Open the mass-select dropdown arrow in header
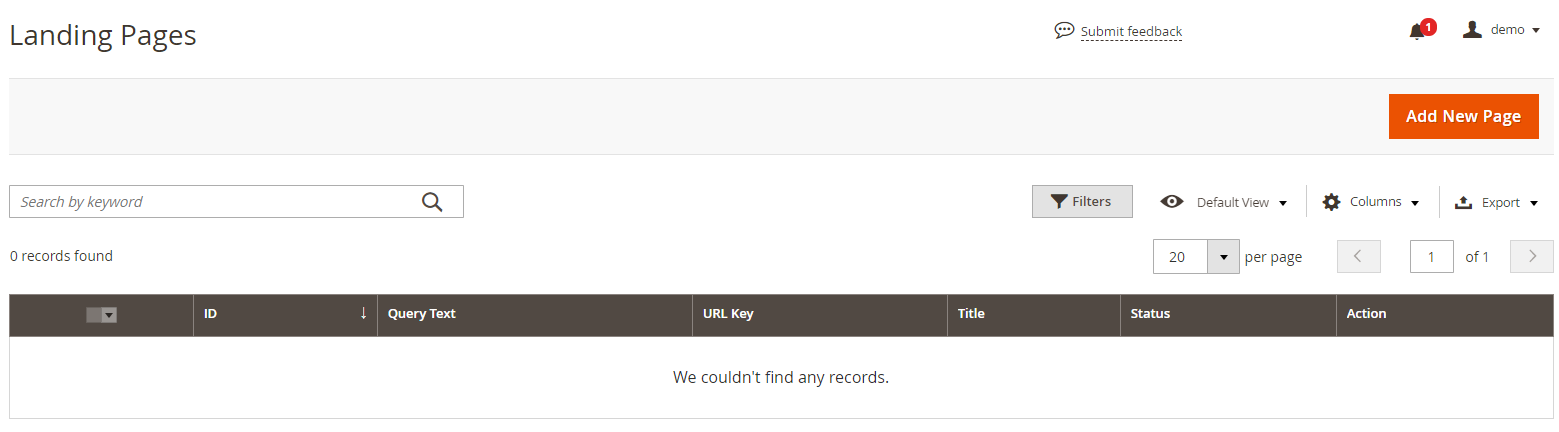 click(x=110, y=315)
